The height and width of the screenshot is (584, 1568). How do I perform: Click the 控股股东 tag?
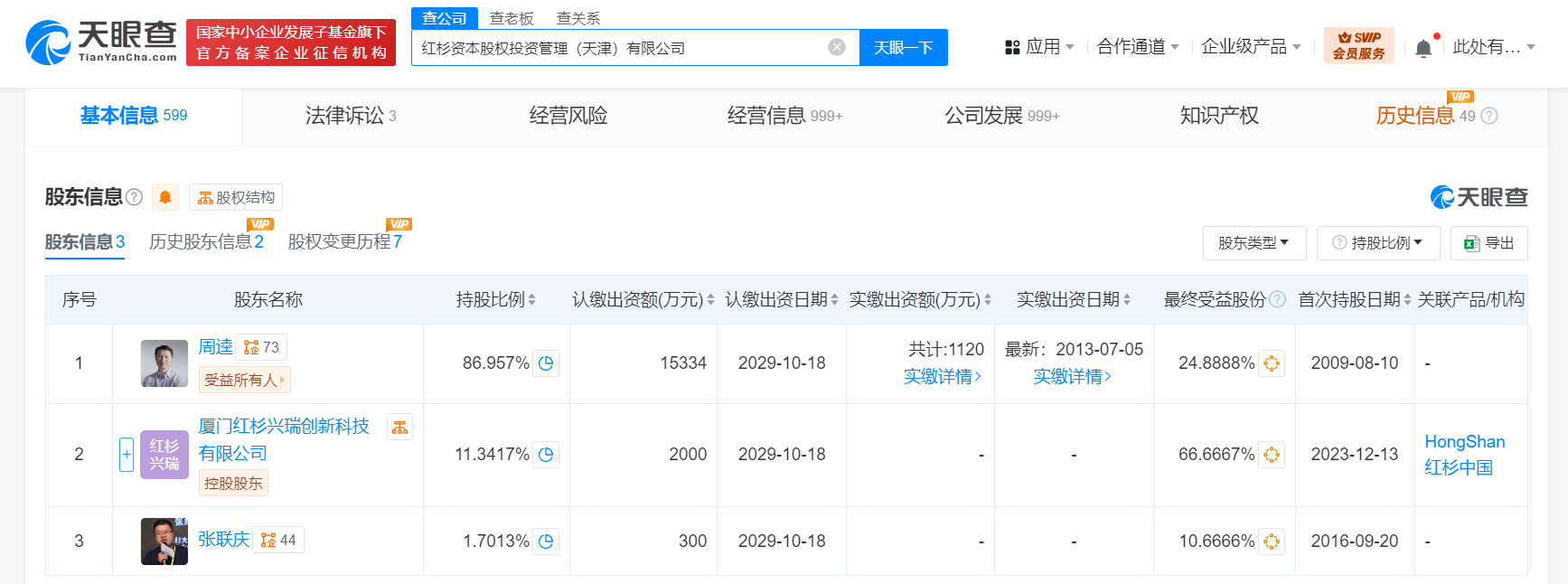point(233,483)
